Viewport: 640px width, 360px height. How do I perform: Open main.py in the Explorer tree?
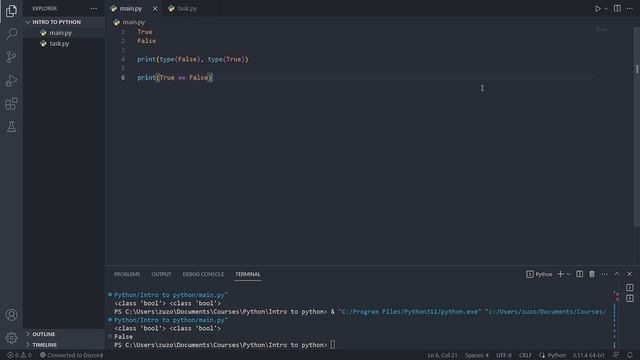click(x=60, y=33)
